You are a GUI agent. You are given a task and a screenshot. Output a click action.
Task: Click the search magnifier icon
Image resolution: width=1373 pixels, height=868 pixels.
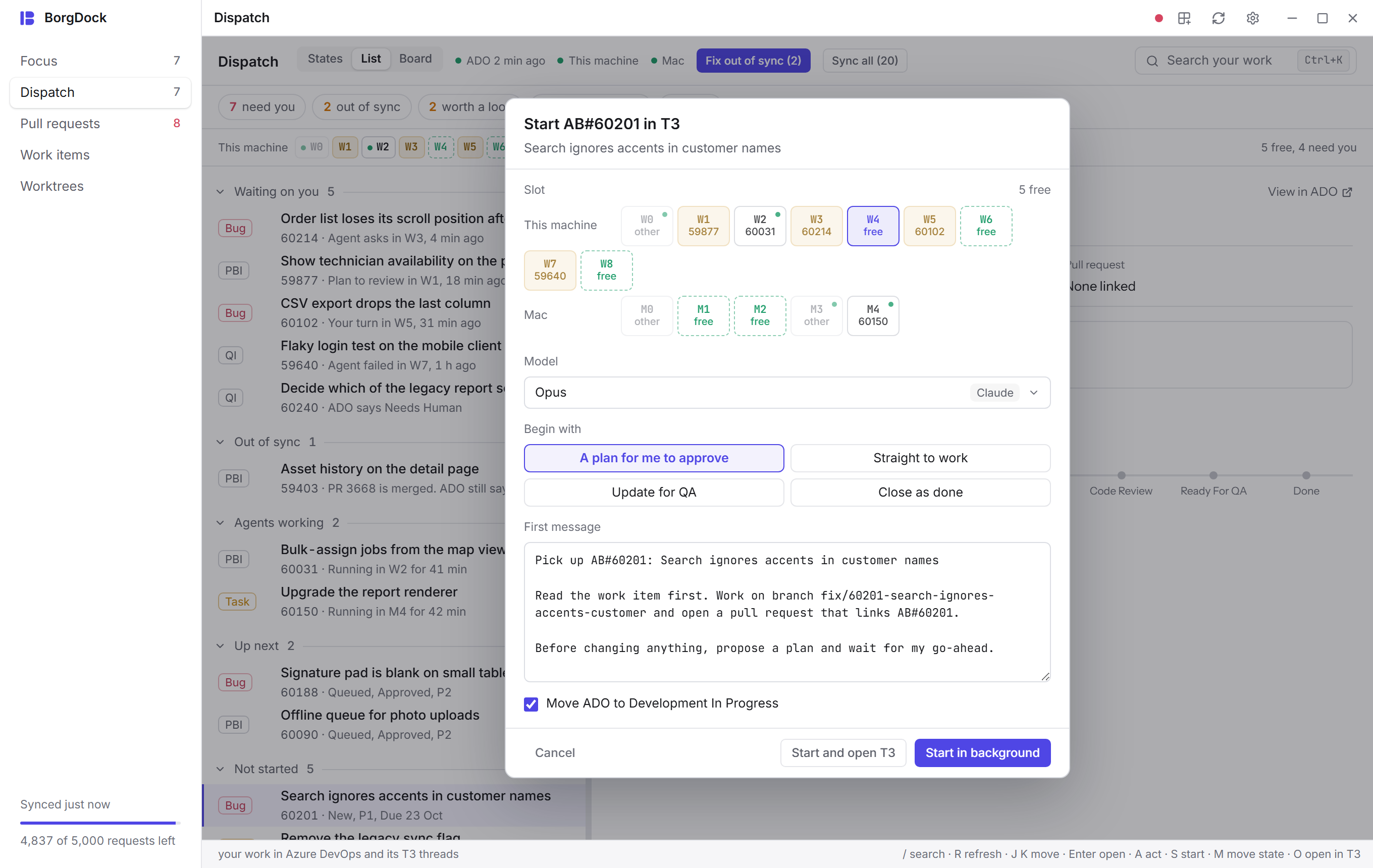[1152, 61]
